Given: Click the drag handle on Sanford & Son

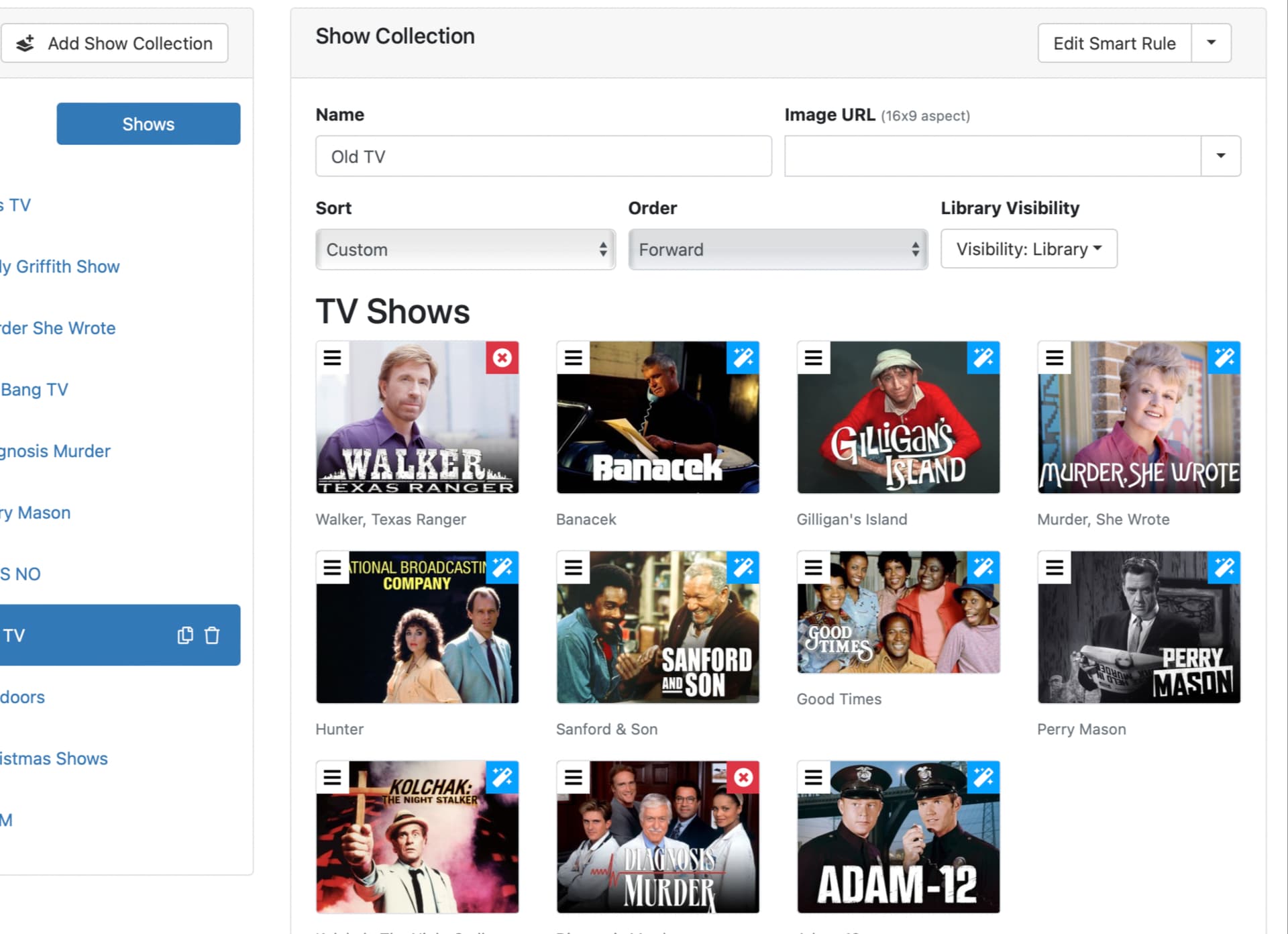Looking at the screenshot, I should (x=573, y=568).
